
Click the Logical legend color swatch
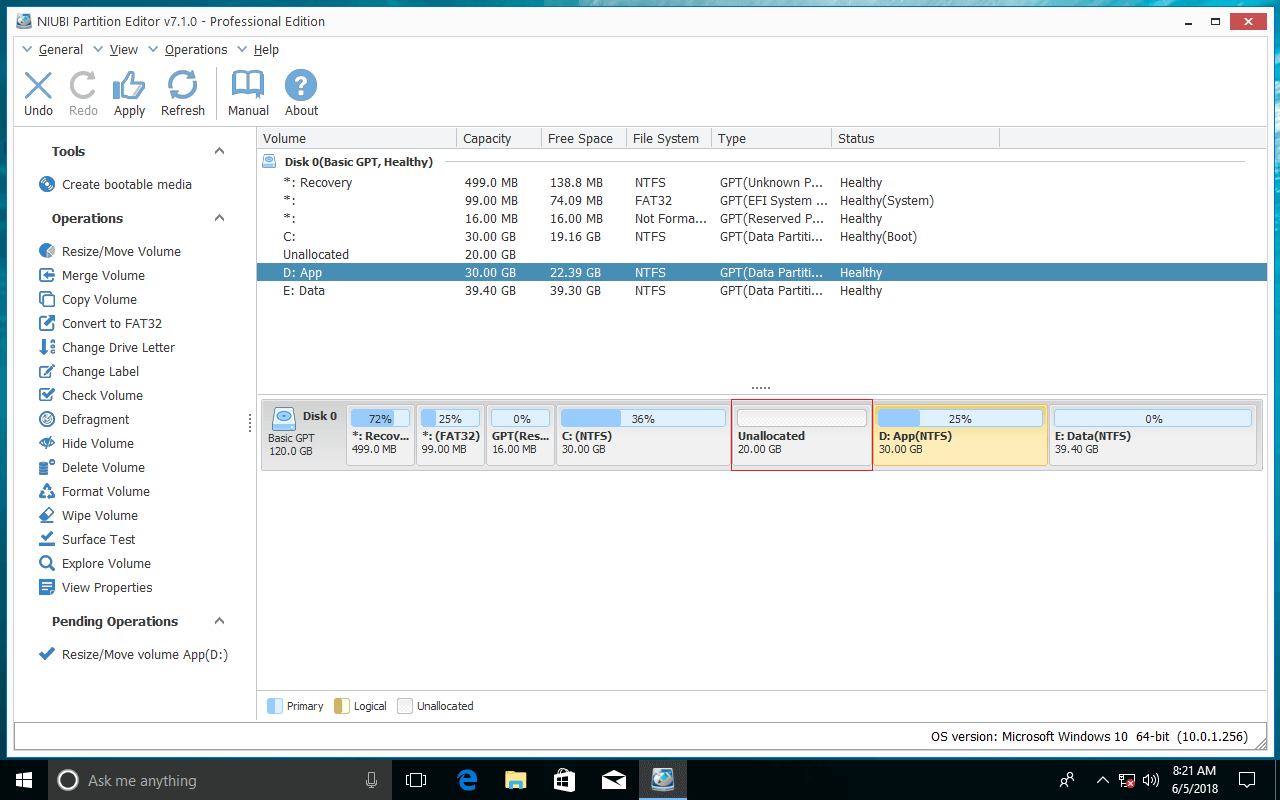(342, 706)
